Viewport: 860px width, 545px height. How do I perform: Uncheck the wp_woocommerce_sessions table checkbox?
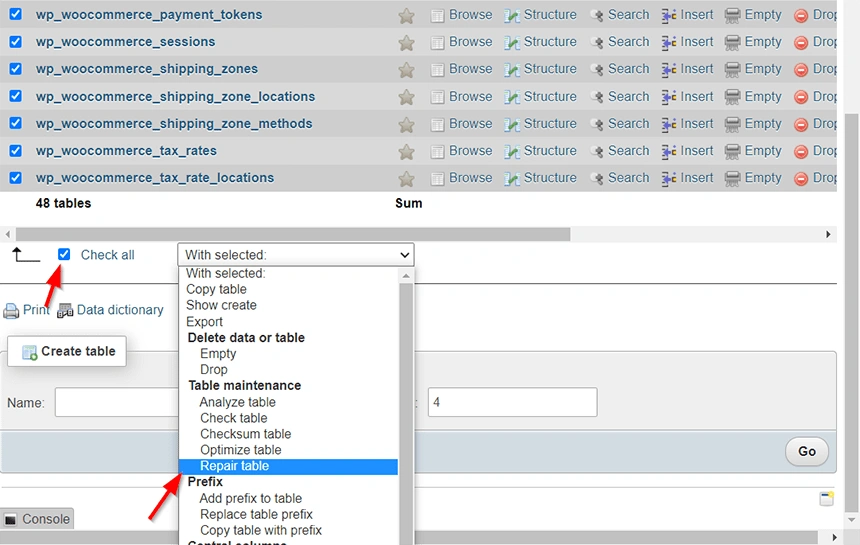click(x=15, y=42)
